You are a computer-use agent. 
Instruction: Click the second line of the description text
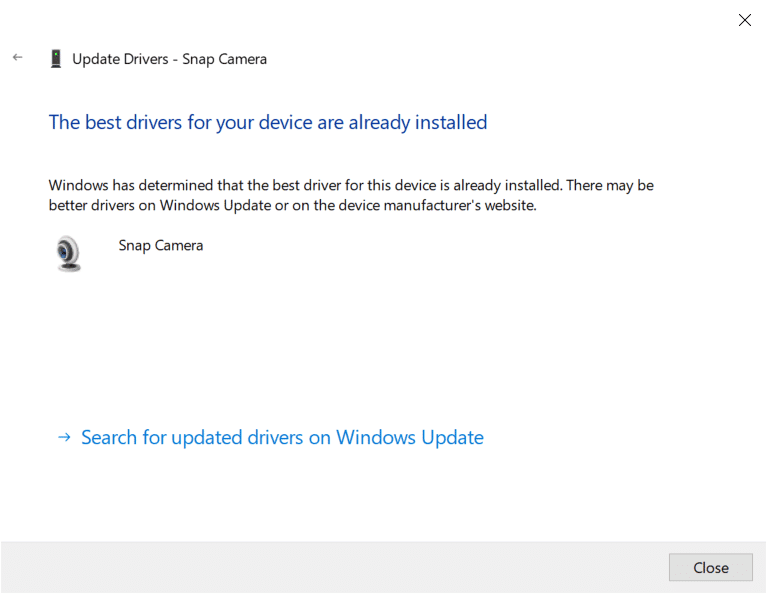(292, 206)
